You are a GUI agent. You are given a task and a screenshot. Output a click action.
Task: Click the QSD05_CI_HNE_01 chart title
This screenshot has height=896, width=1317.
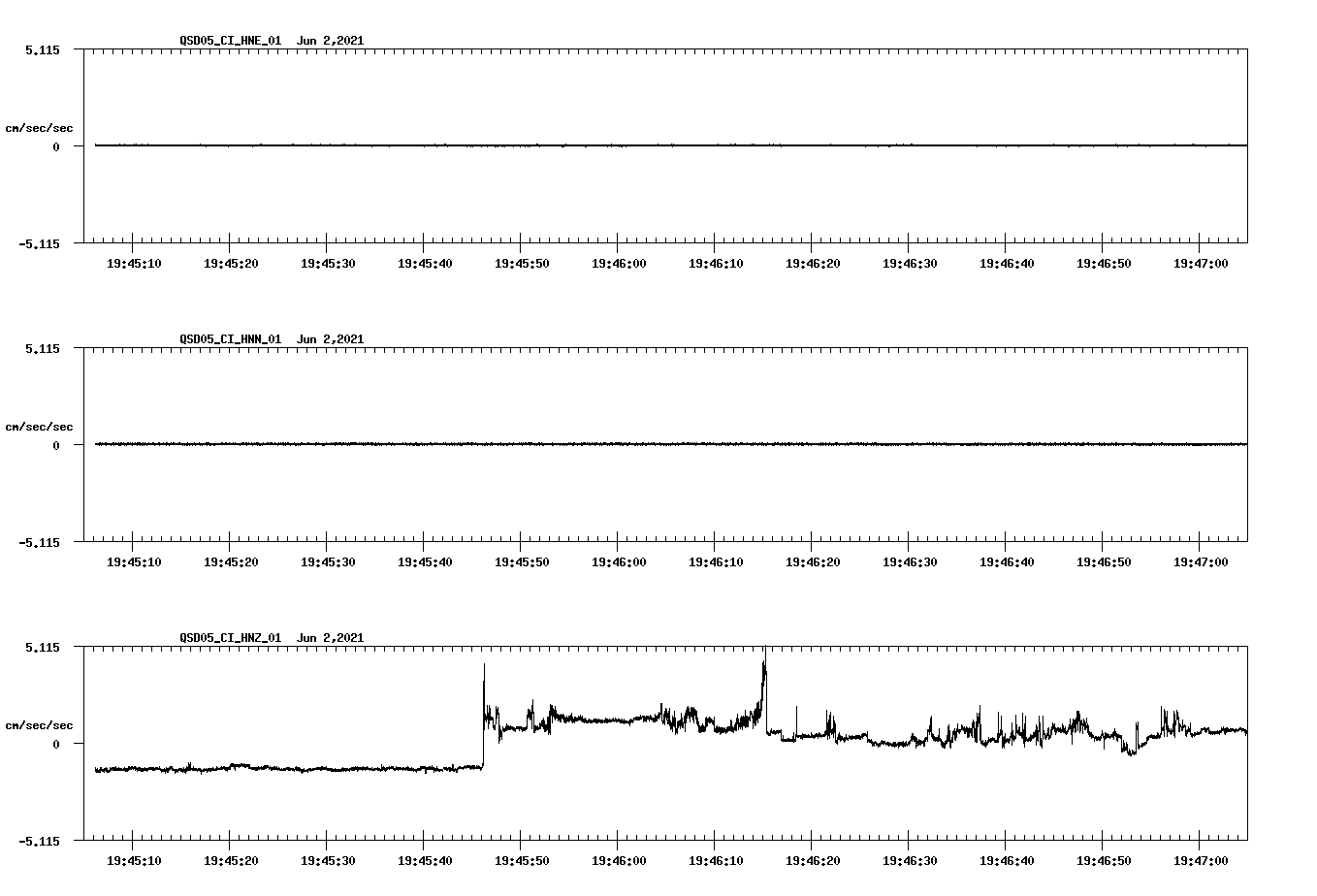(272, 41)
